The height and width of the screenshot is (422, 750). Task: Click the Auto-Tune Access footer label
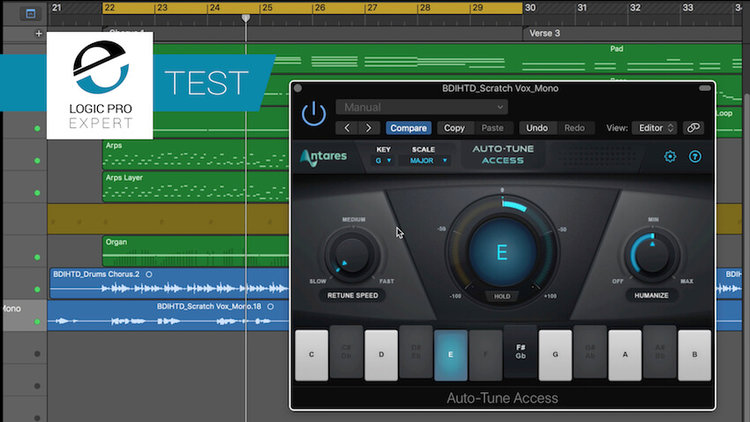[x=502, y=398]
